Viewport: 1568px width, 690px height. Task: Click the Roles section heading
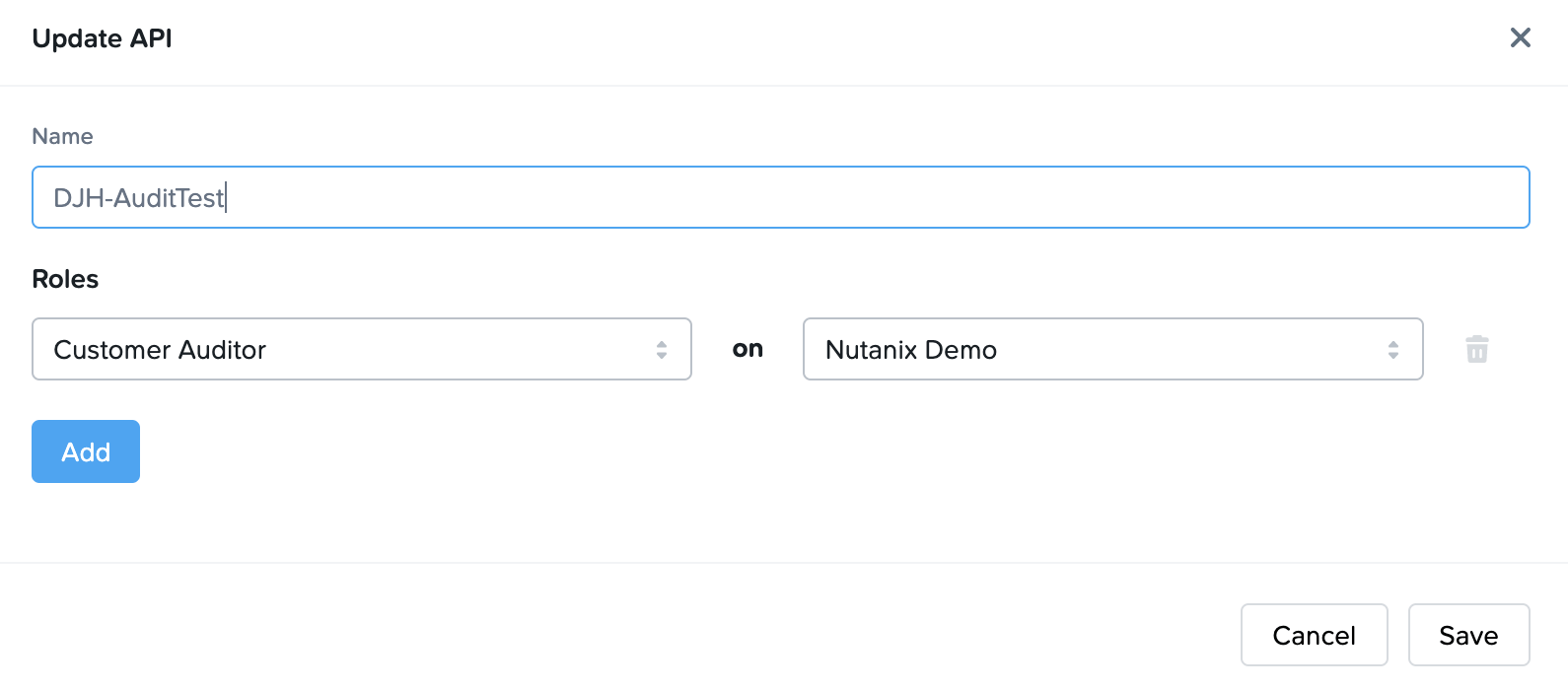tap(65, 279)
